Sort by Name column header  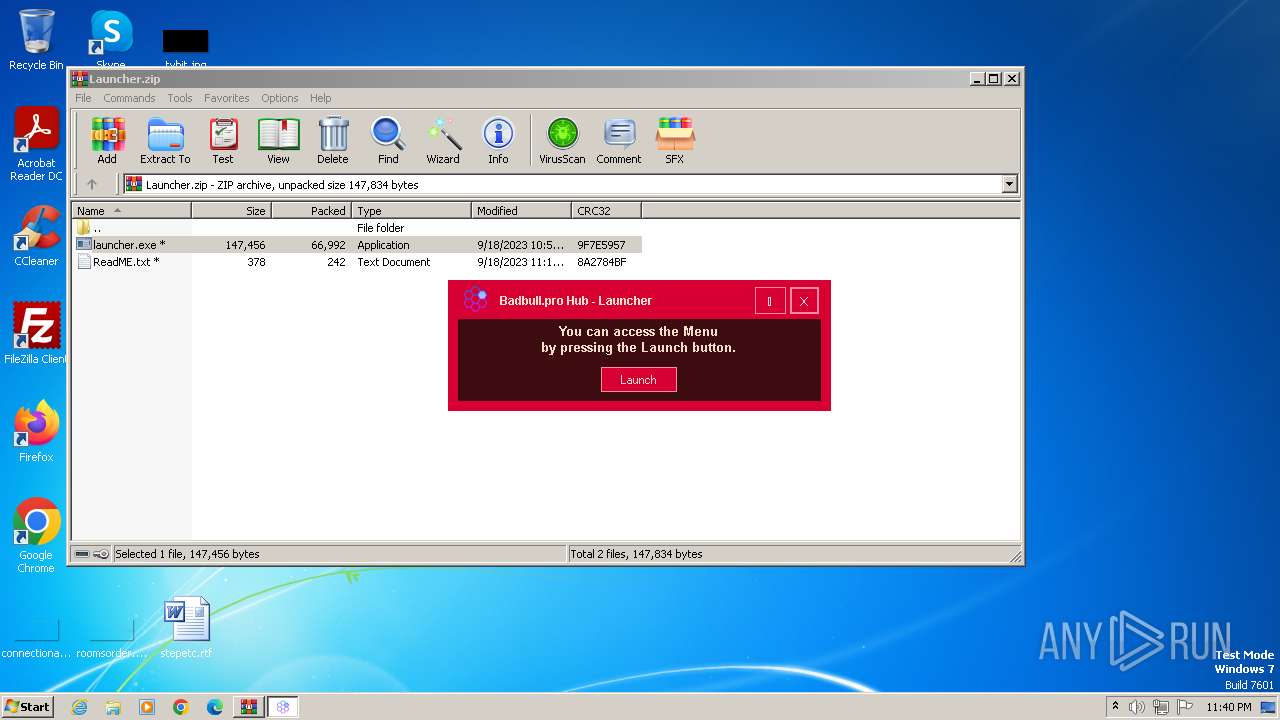131,211
